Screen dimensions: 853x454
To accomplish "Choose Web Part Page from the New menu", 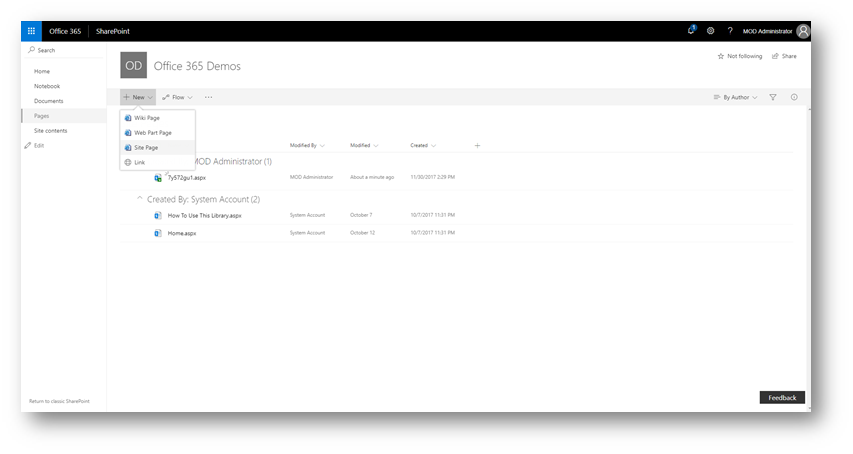I will click(158, 133).
